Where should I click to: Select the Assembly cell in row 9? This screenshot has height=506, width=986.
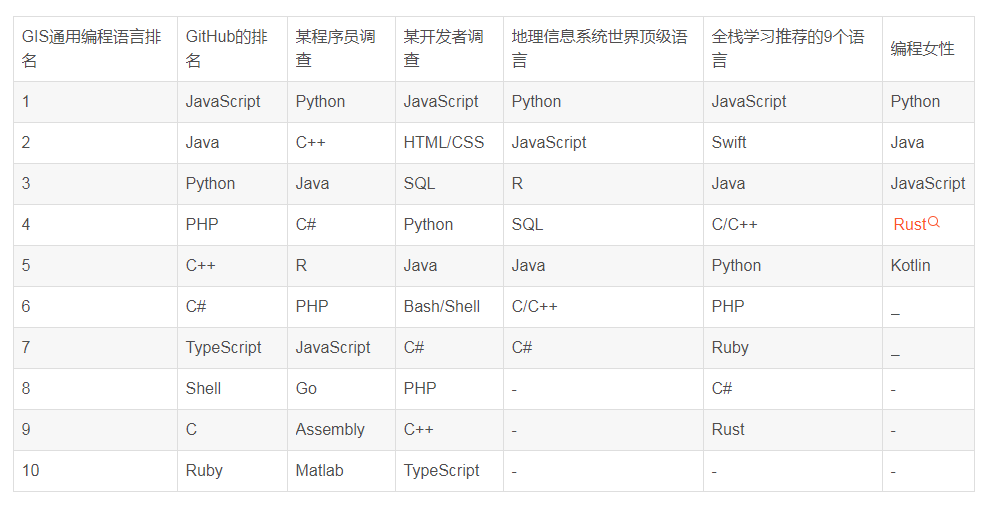pos(341,430)
